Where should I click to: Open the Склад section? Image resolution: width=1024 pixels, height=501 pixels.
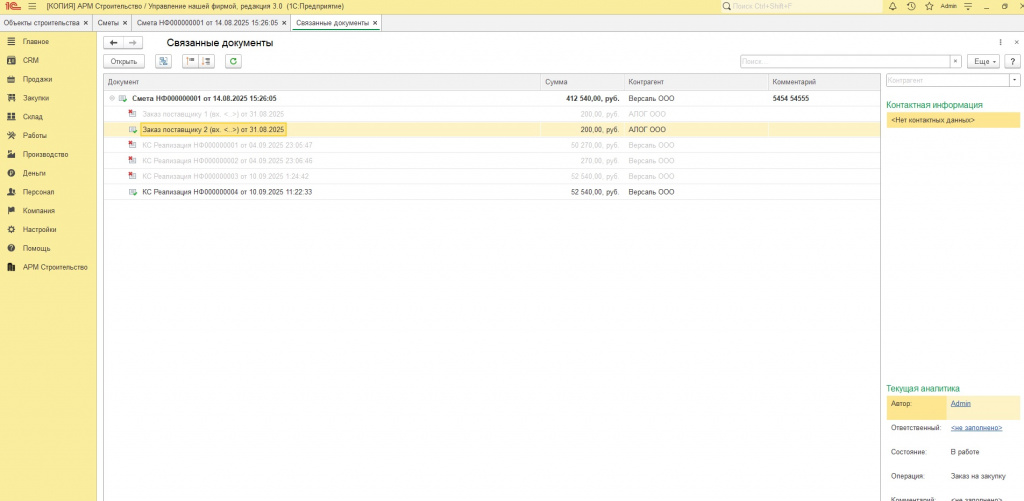tap(33, 117)
